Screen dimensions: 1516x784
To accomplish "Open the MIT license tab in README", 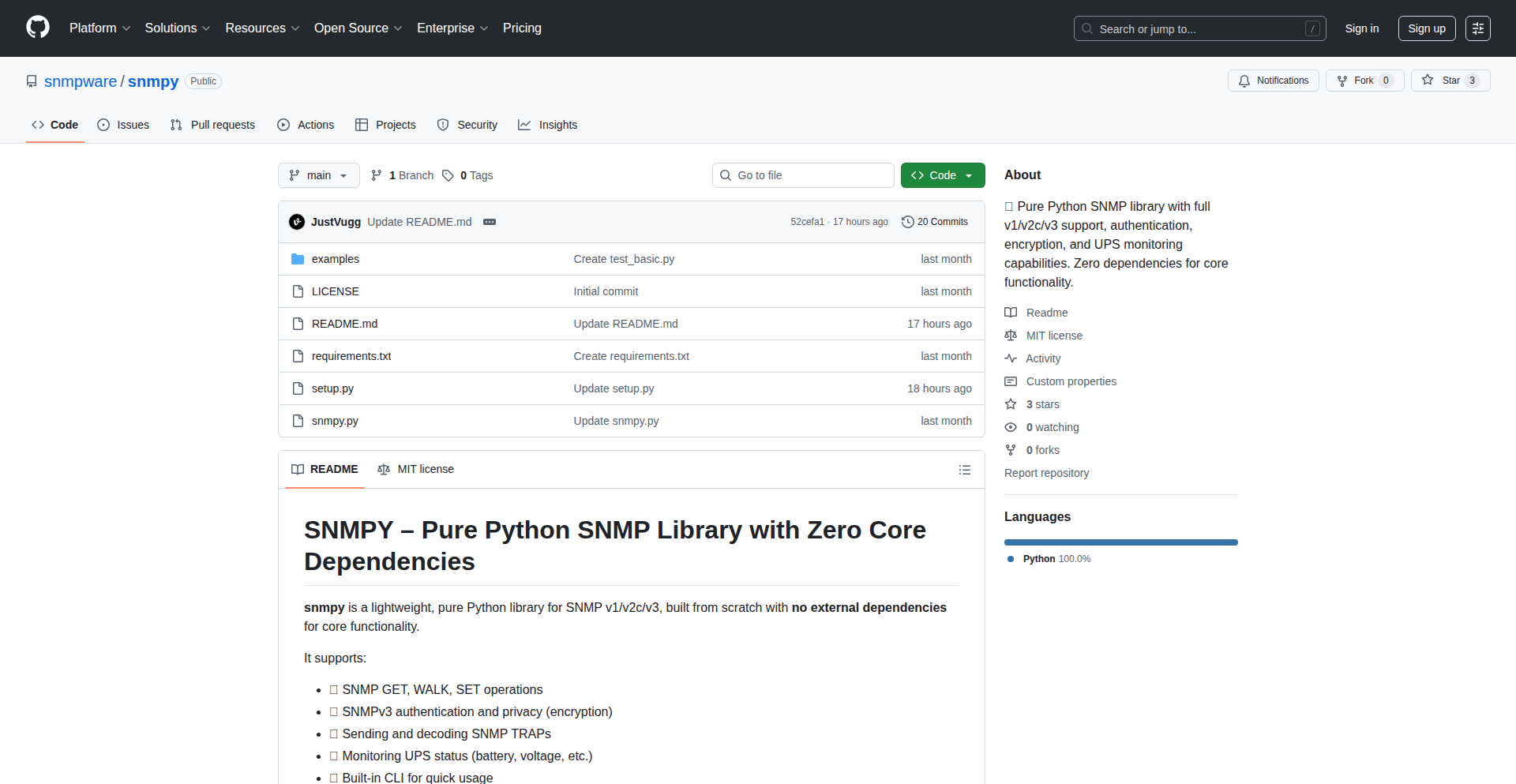I will 416,469.
